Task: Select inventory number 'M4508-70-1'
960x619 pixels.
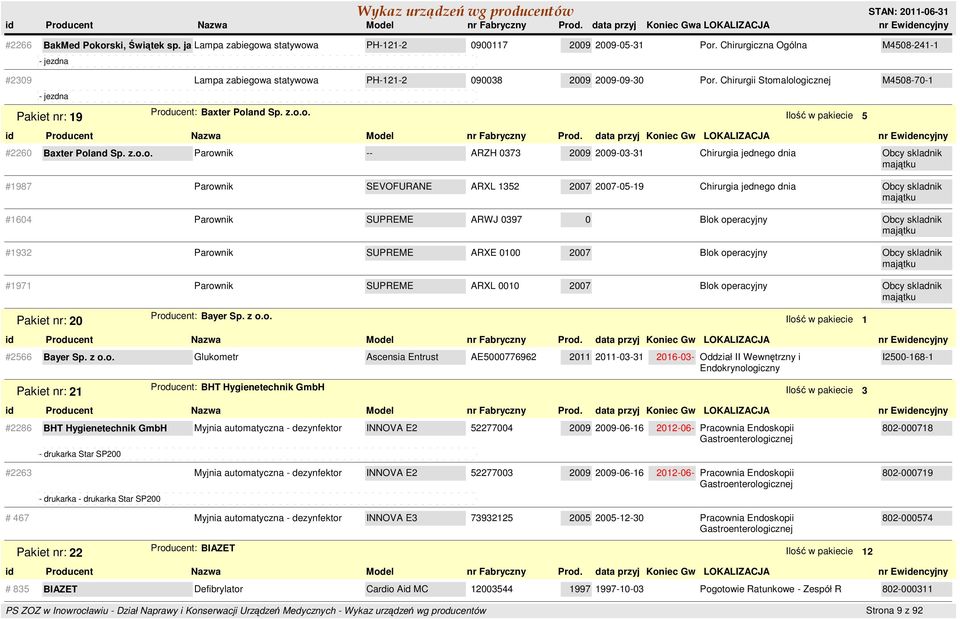Action: 907,80
